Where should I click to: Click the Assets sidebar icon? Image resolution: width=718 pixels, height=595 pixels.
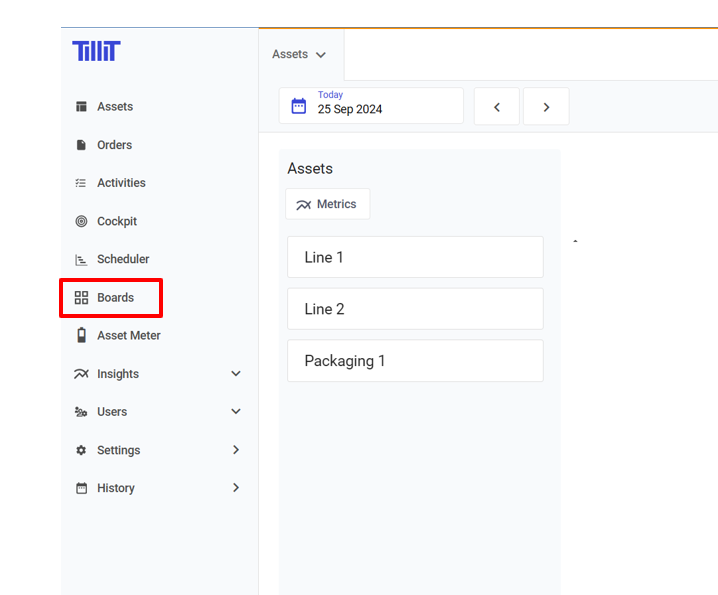81,107
